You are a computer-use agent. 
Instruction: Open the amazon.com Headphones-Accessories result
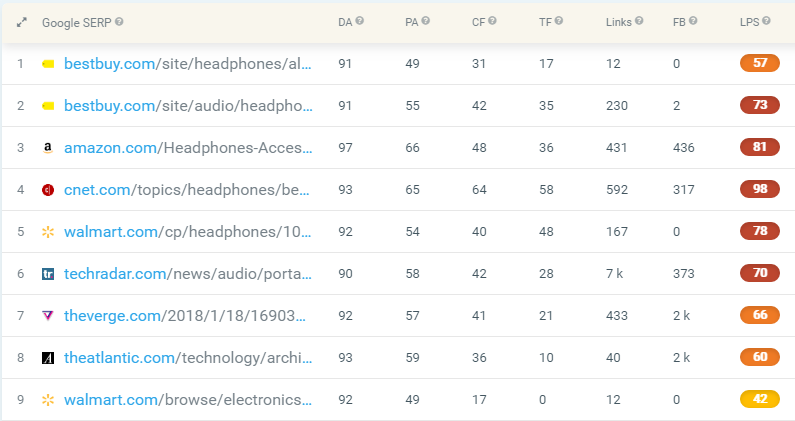(188, 148)
